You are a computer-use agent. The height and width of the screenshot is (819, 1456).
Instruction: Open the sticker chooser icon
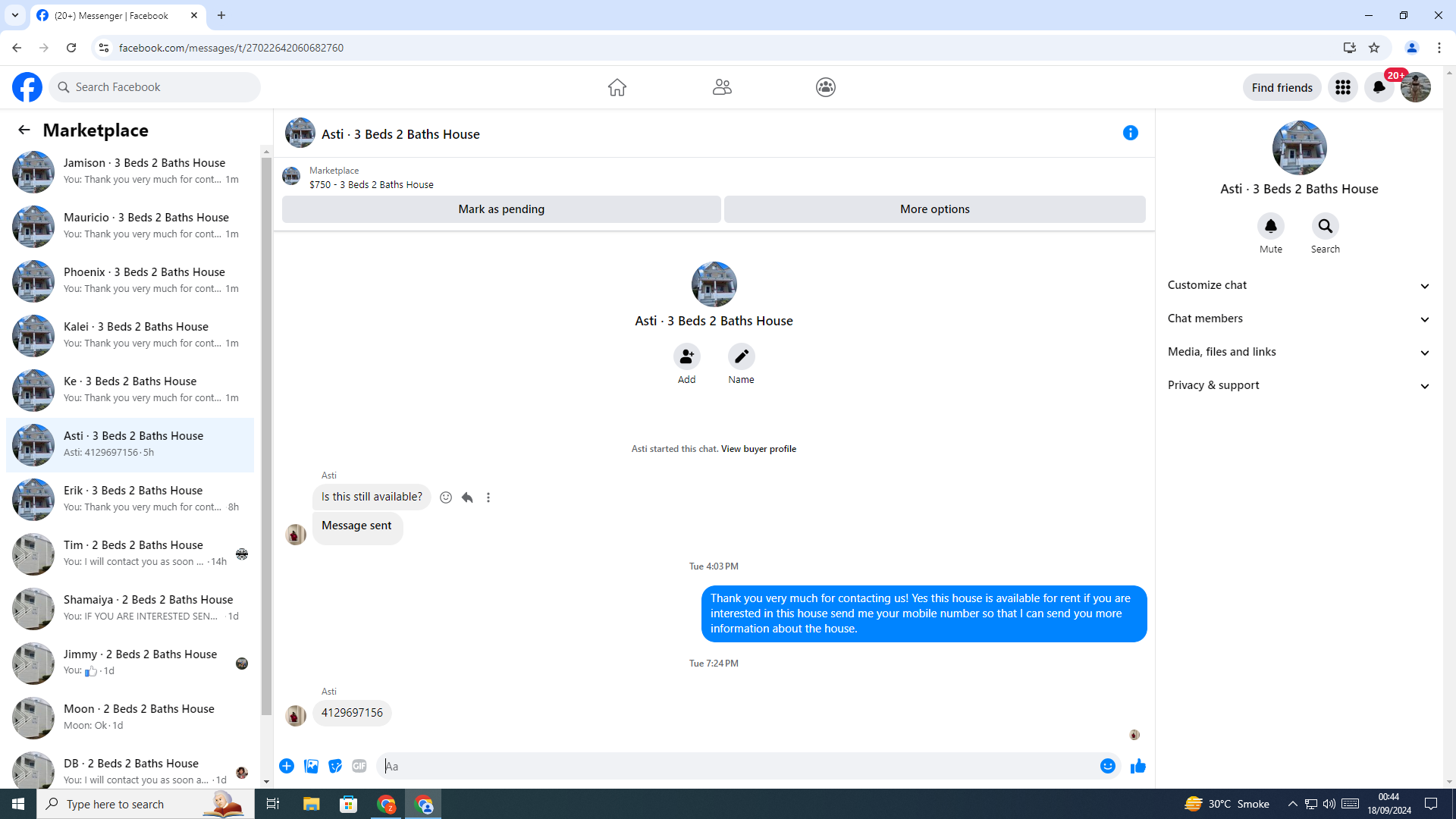click(x=335, y=767)
